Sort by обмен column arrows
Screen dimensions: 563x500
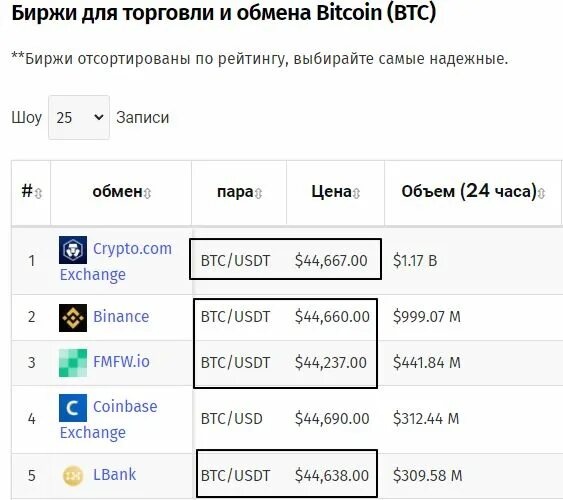[x=147, y=193]
